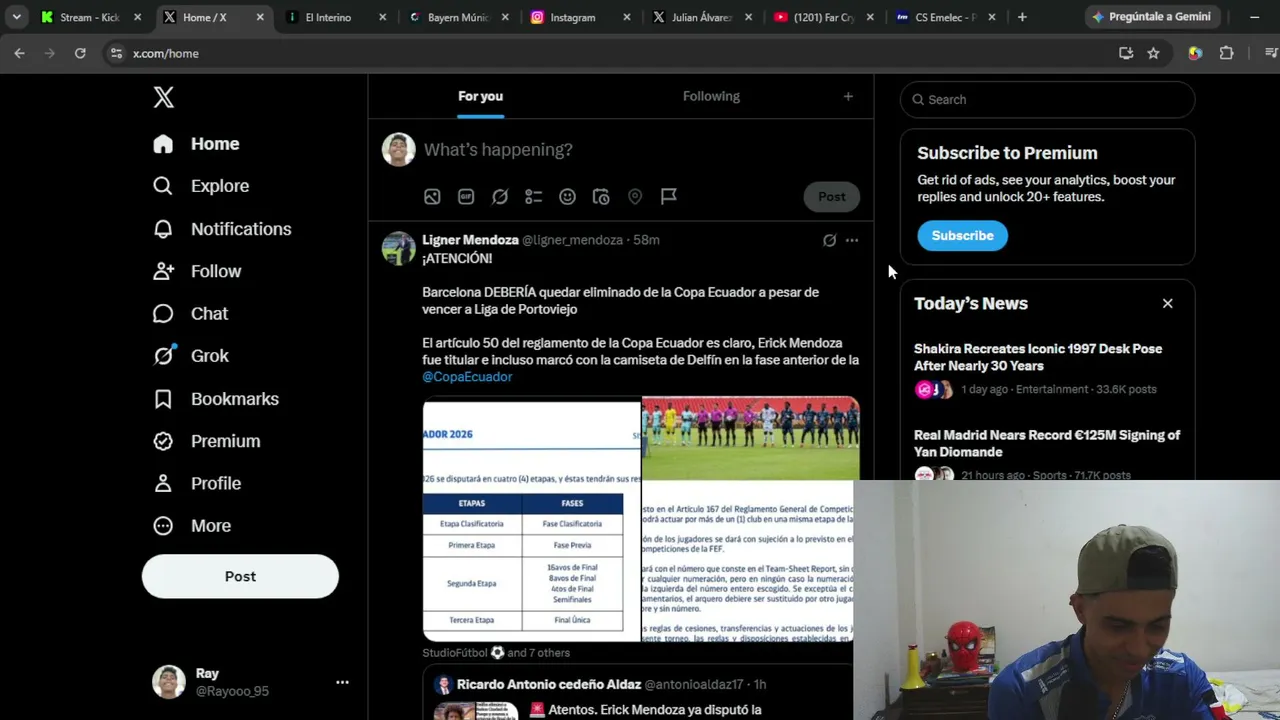Close the Instagram browser tab
The width and height of the screenshot is (1280, 720).
coord(627,17)
